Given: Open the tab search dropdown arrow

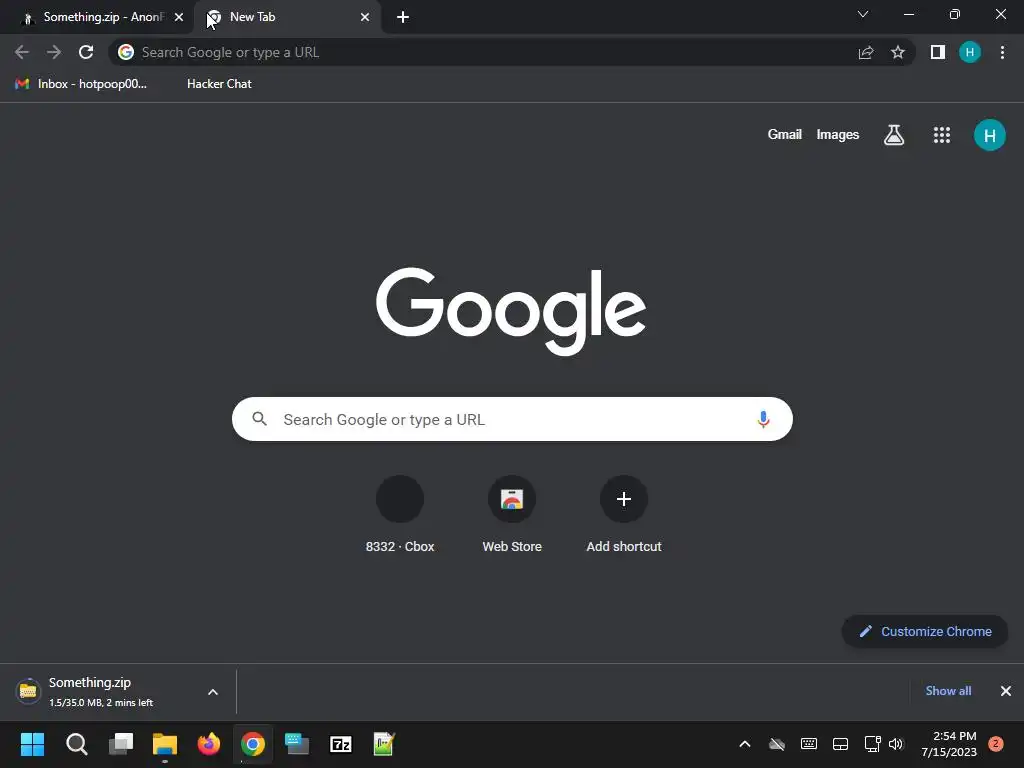Looking at the screenshot, I should tap(863, 14).
